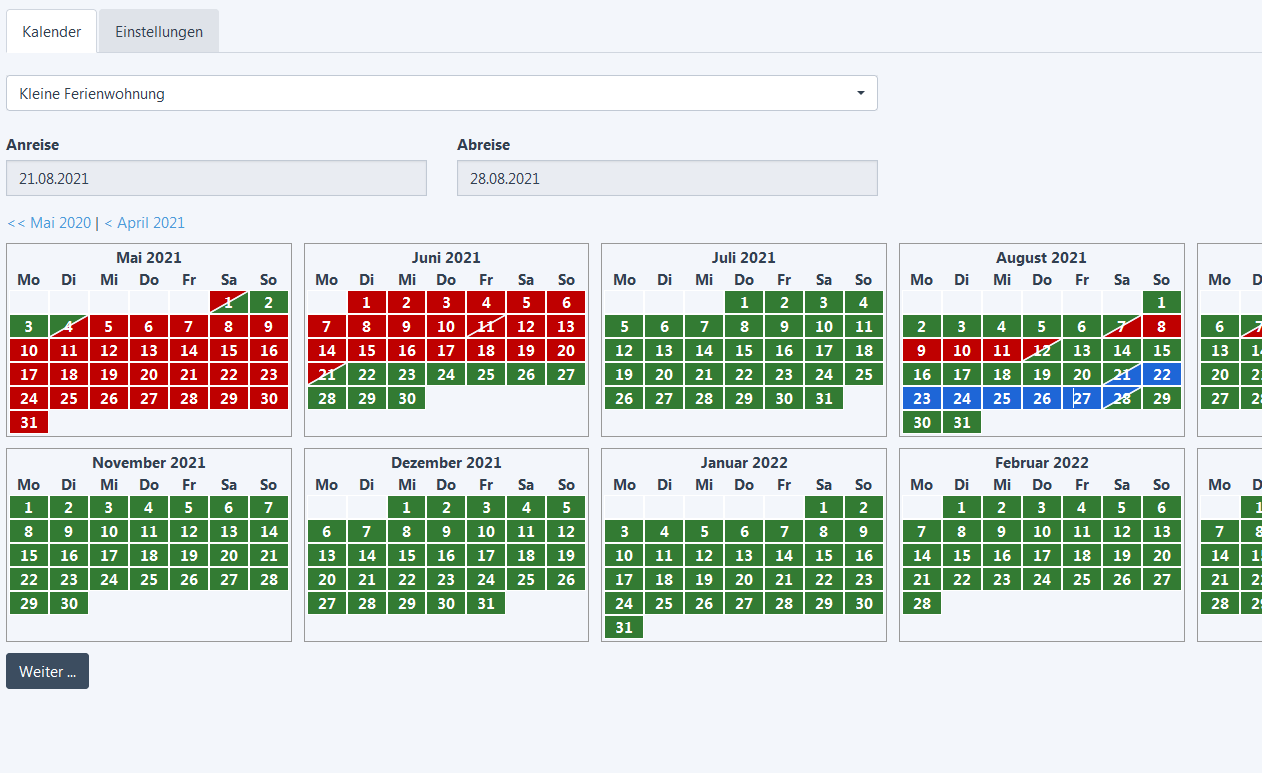The image size is (1262, 773).
Task: Click the Januar 2022 month heading
Action: [744, 463]
